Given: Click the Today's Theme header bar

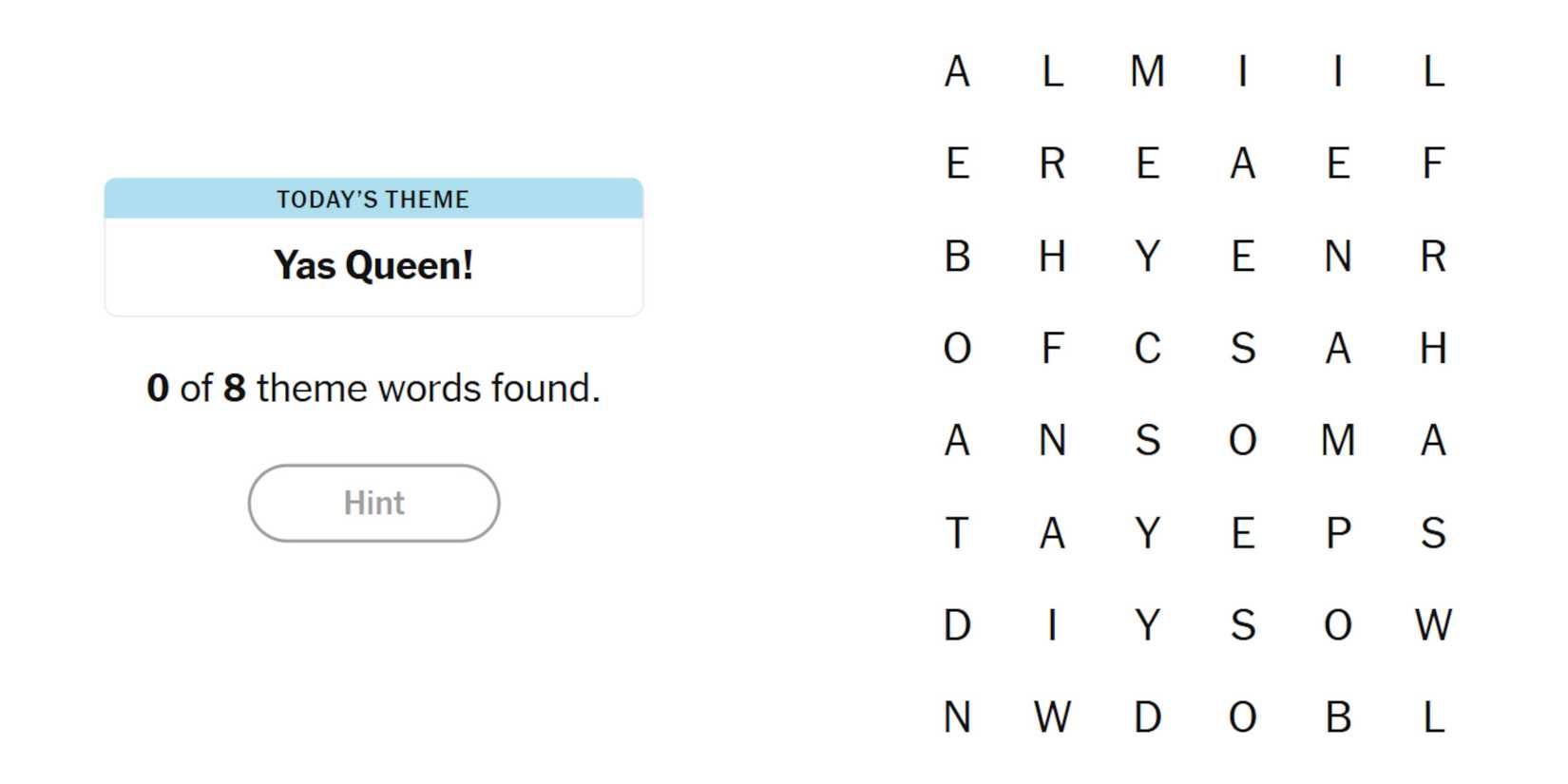Looking at the screenshot, I should tap(373, 199).
